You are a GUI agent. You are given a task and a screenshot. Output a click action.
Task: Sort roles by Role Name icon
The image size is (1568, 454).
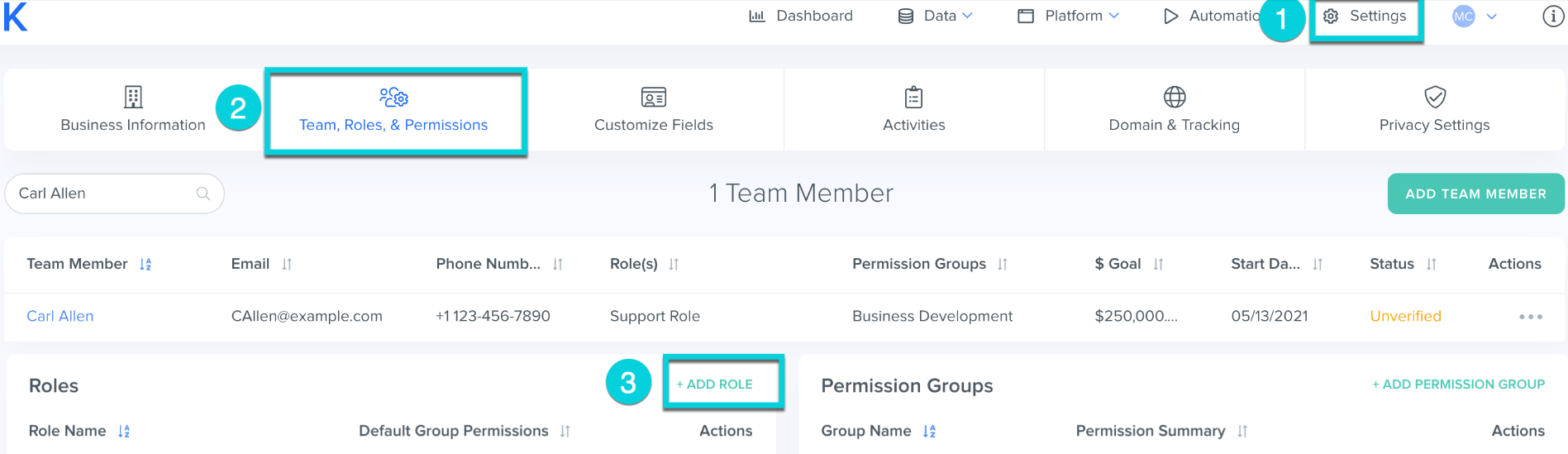(124, 432)
